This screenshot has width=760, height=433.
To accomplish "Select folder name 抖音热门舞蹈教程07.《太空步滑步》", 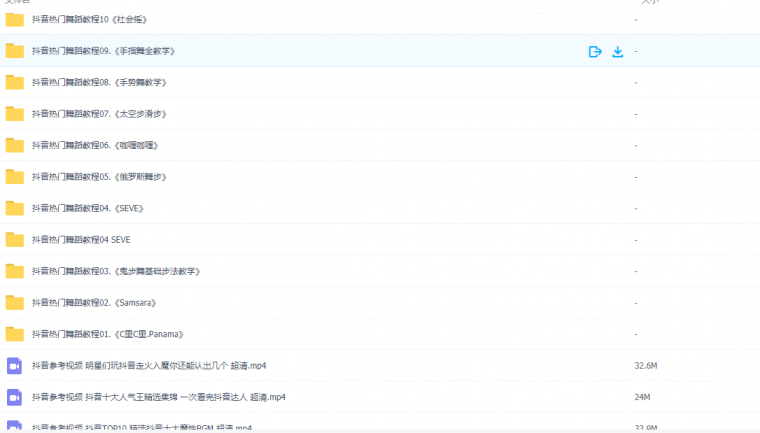I will (x=99, y=114).
